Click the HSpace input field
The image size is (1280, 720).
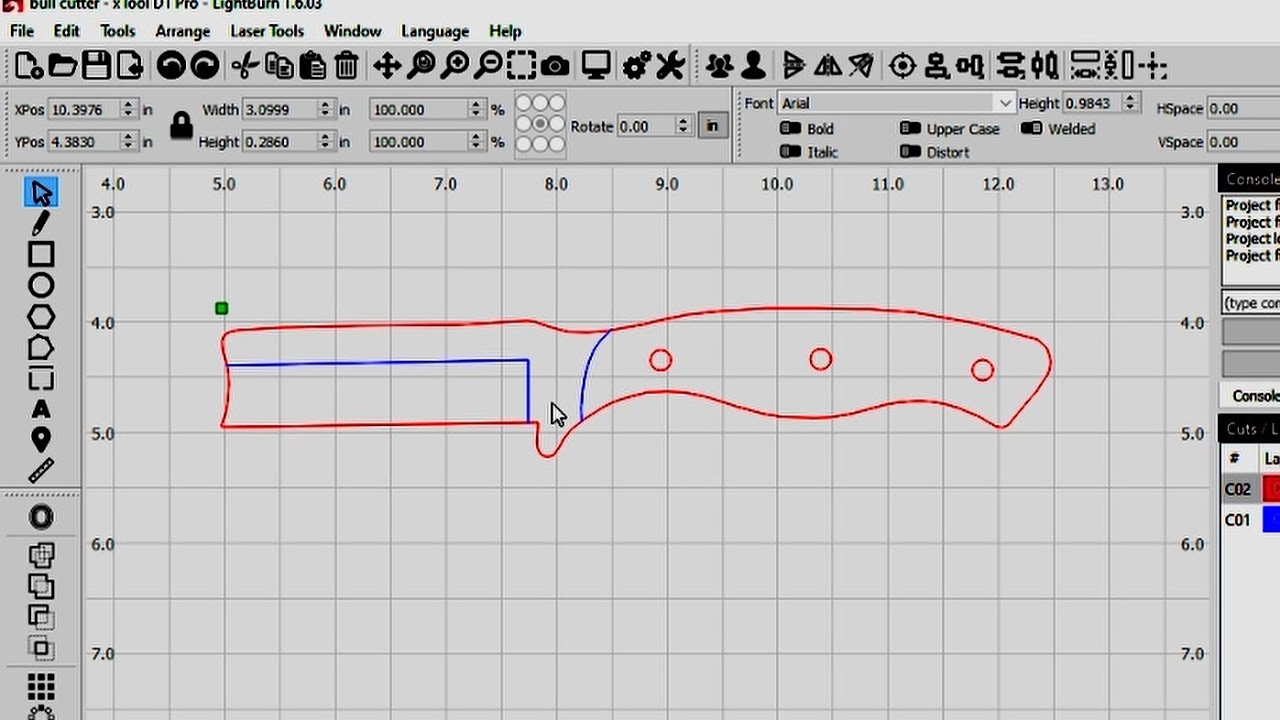tap(1243, 108)
